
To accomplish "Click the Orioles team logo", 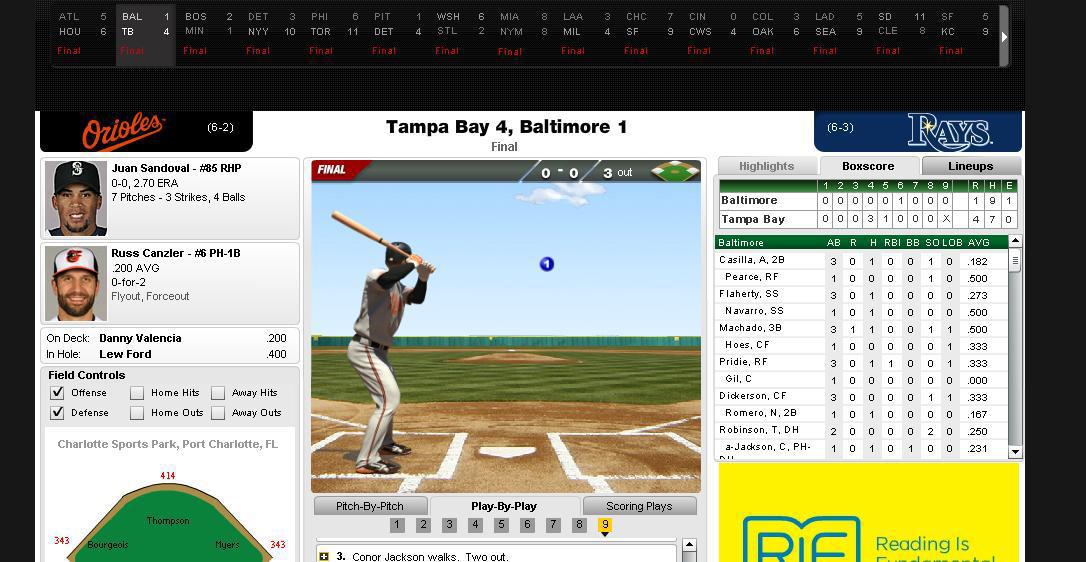I will 123,131.
